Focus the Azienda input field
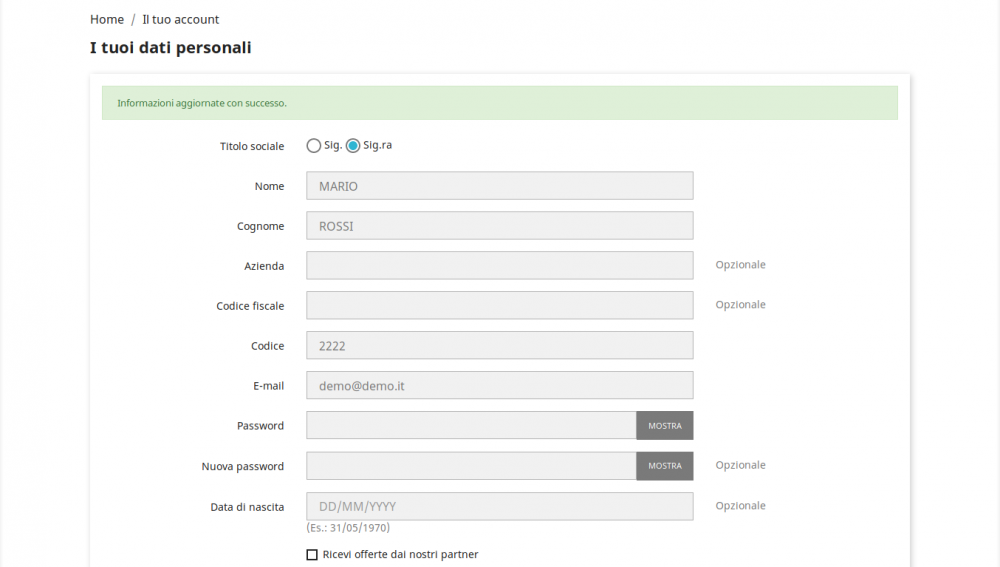 tap(499, 265)
